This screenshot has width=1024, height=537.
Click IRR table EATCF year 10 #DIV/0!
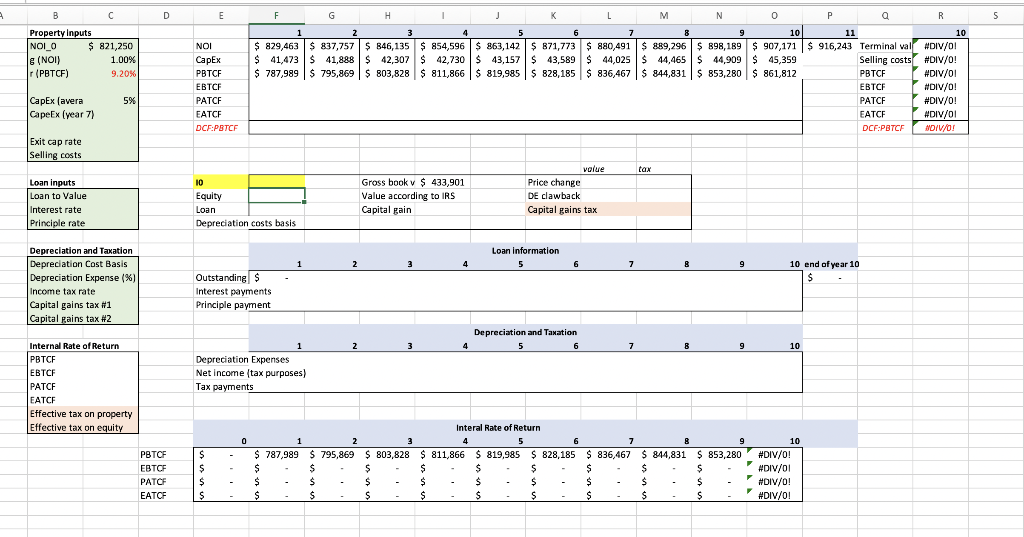click(x=775, y=495)
